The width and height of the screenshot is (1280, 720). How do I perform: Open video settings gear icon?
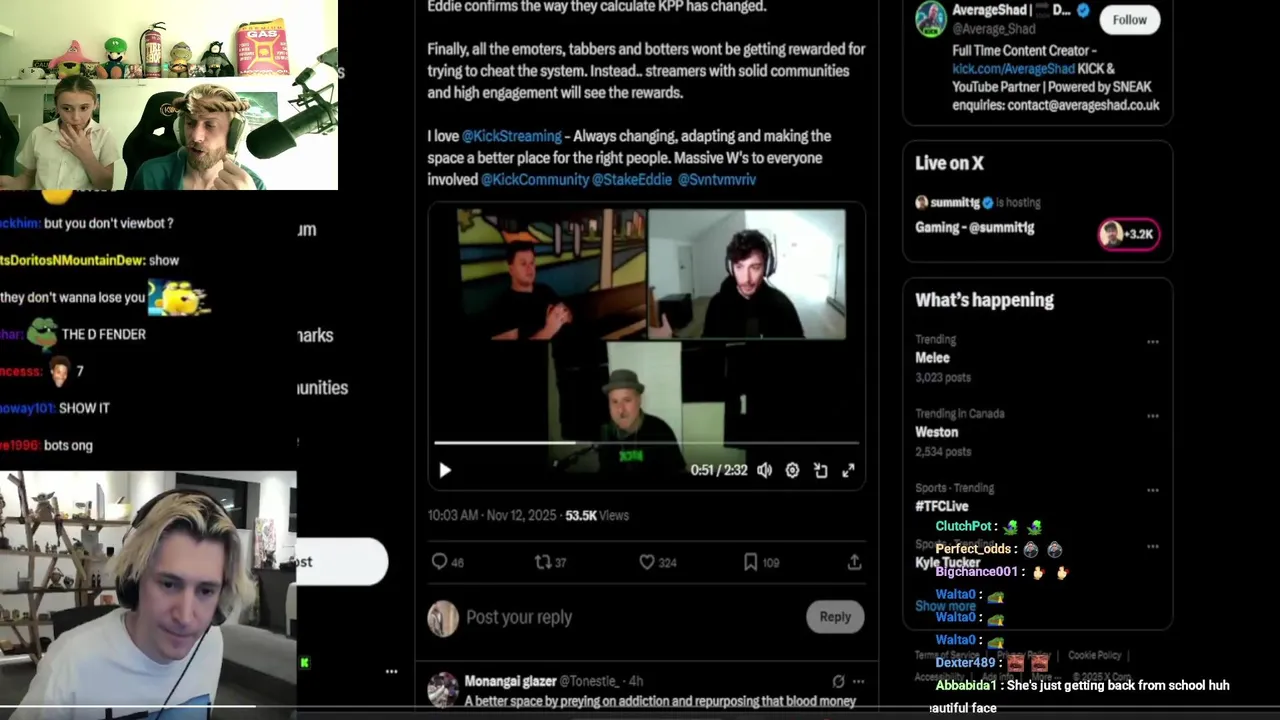tap(792, 470)
